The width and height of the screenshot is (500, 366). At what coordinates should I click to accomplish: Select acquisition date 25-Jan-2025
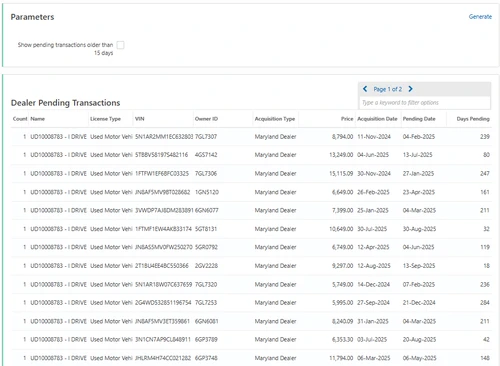[373, 210]
